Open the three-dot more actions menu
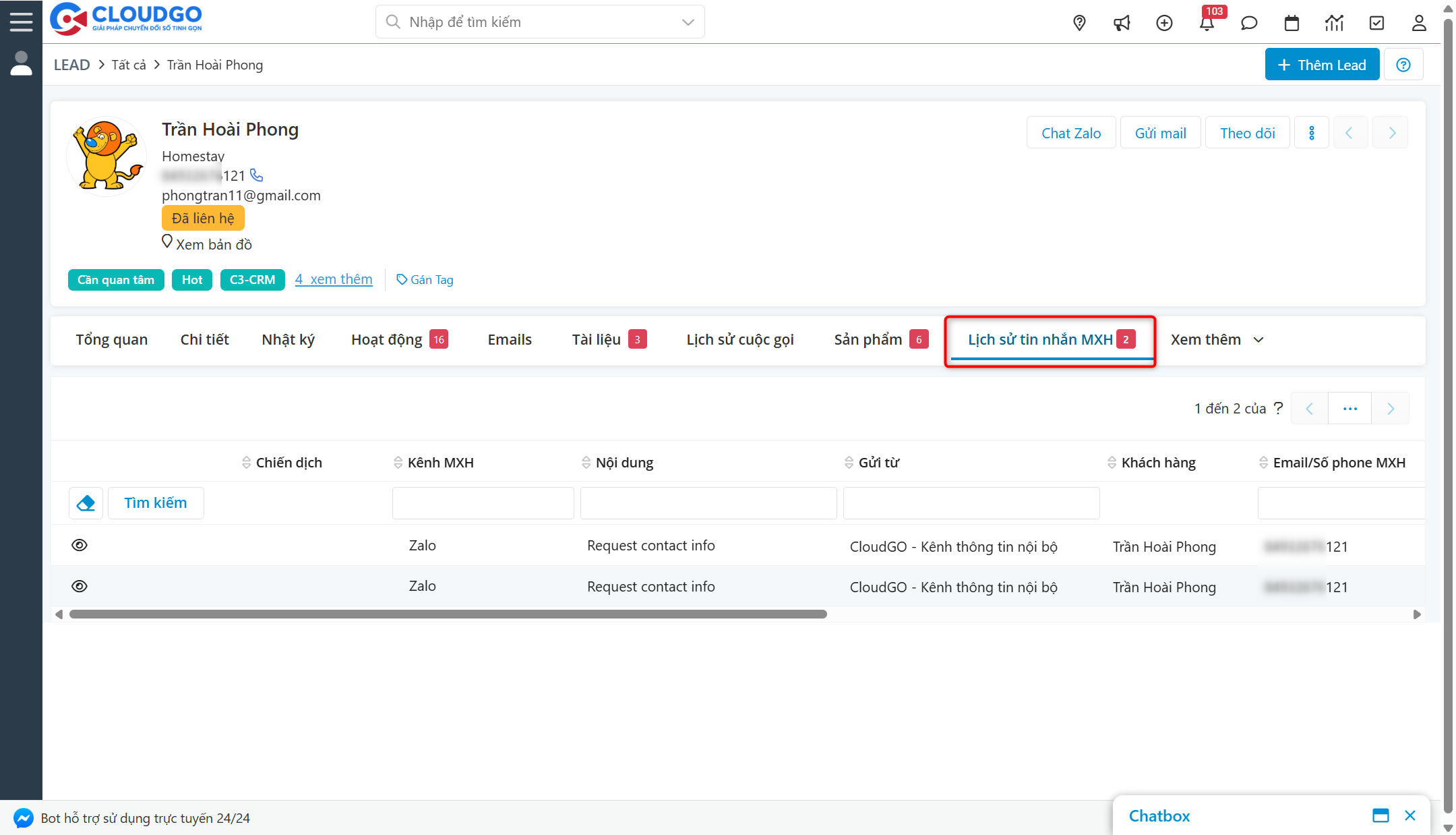The image size is (1456, 835). 1311,133
